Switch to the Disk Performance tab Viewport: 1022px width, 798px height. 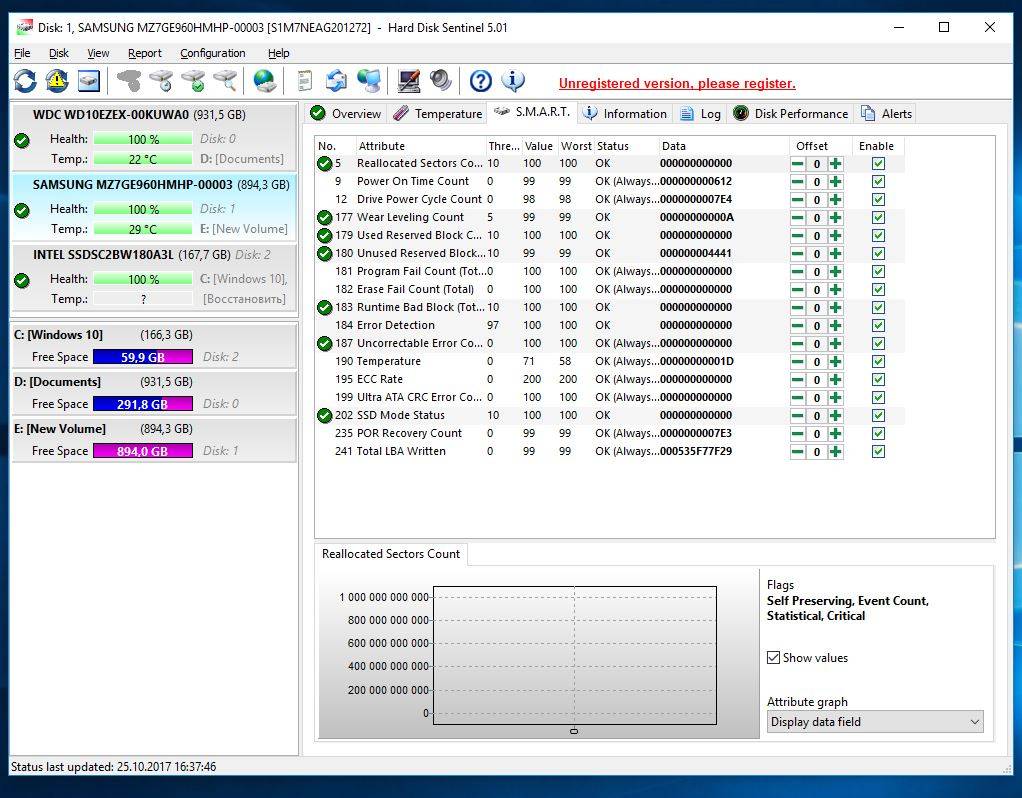pos(791,113)
